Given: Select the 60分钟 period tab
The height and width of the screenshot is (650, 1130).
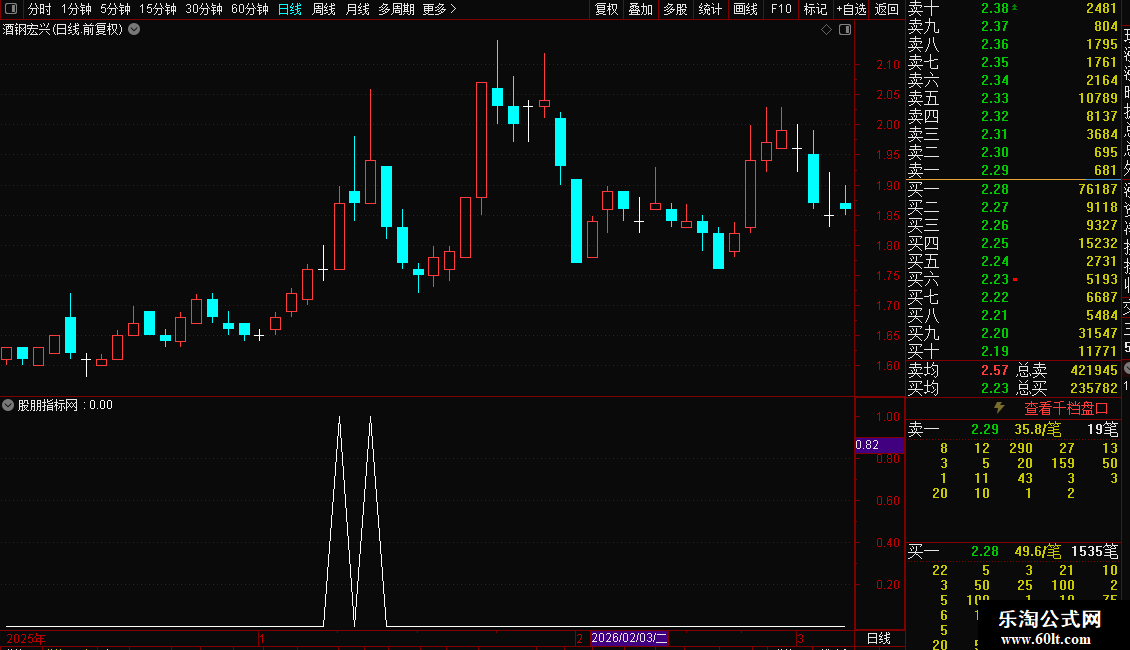Looking at the screenshot, I should tap(250, 9).
